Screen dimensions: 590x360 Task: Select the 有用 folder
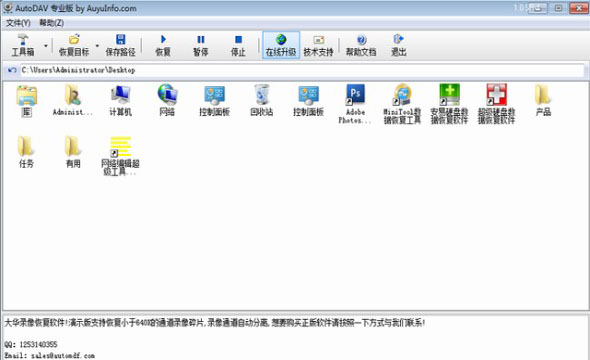pos(73,152)
